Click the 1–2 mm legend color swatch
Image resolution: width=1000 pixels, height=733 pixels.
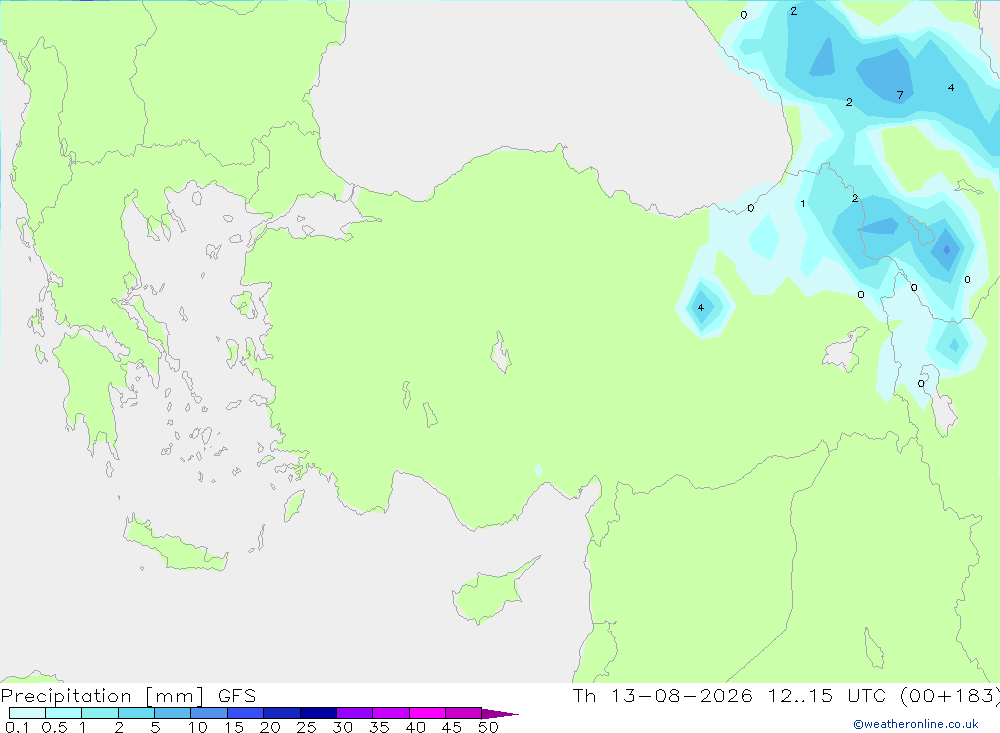pyautogui.click(x=100, y=713)
